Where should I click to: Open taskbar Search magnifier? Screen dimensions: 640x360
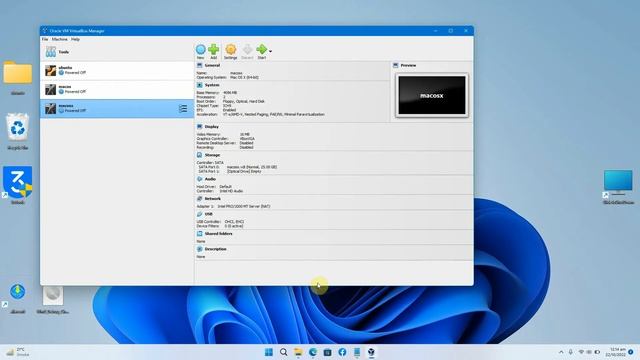point(284,352)
